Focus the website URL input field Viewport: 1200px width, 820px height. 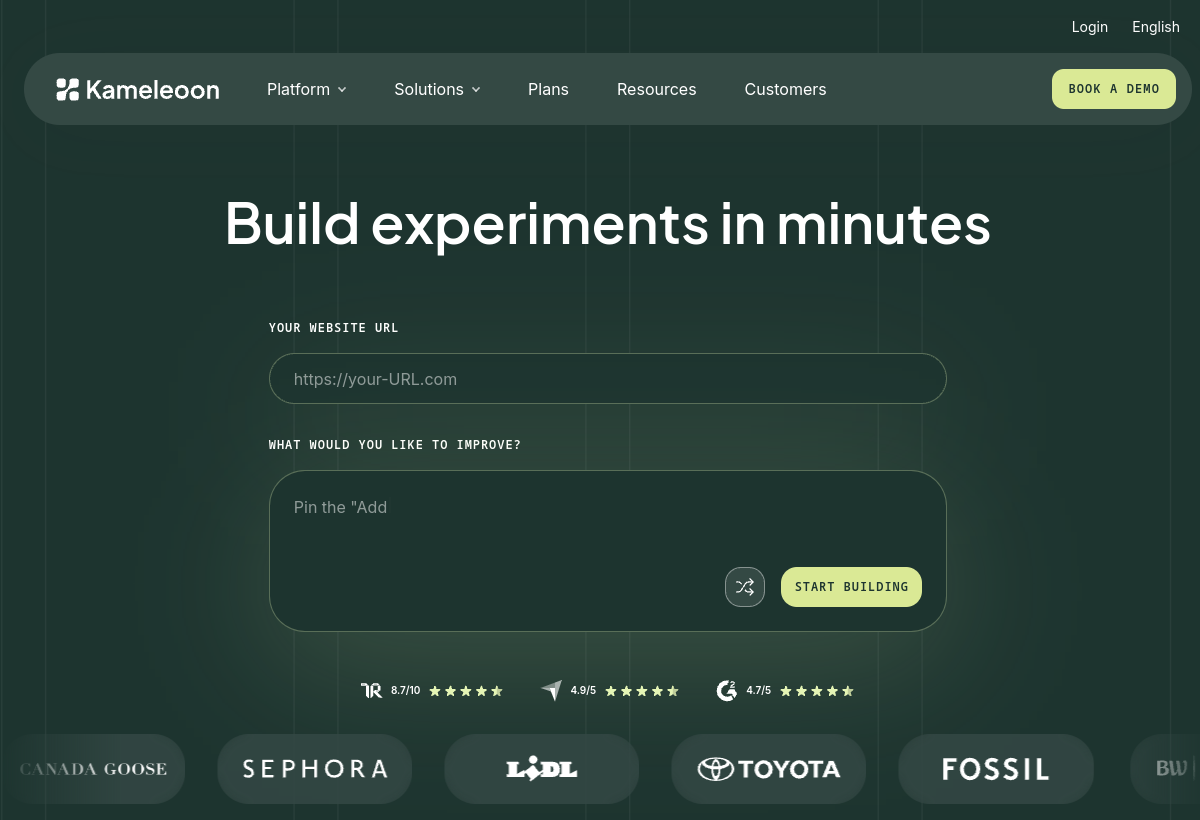pos(608,379)
